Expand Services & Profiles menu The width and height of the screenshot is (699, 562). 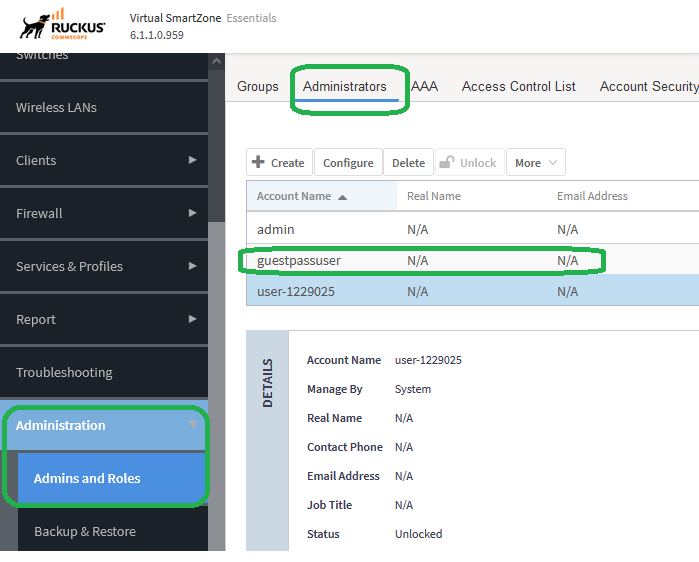[x=192, y=266]
